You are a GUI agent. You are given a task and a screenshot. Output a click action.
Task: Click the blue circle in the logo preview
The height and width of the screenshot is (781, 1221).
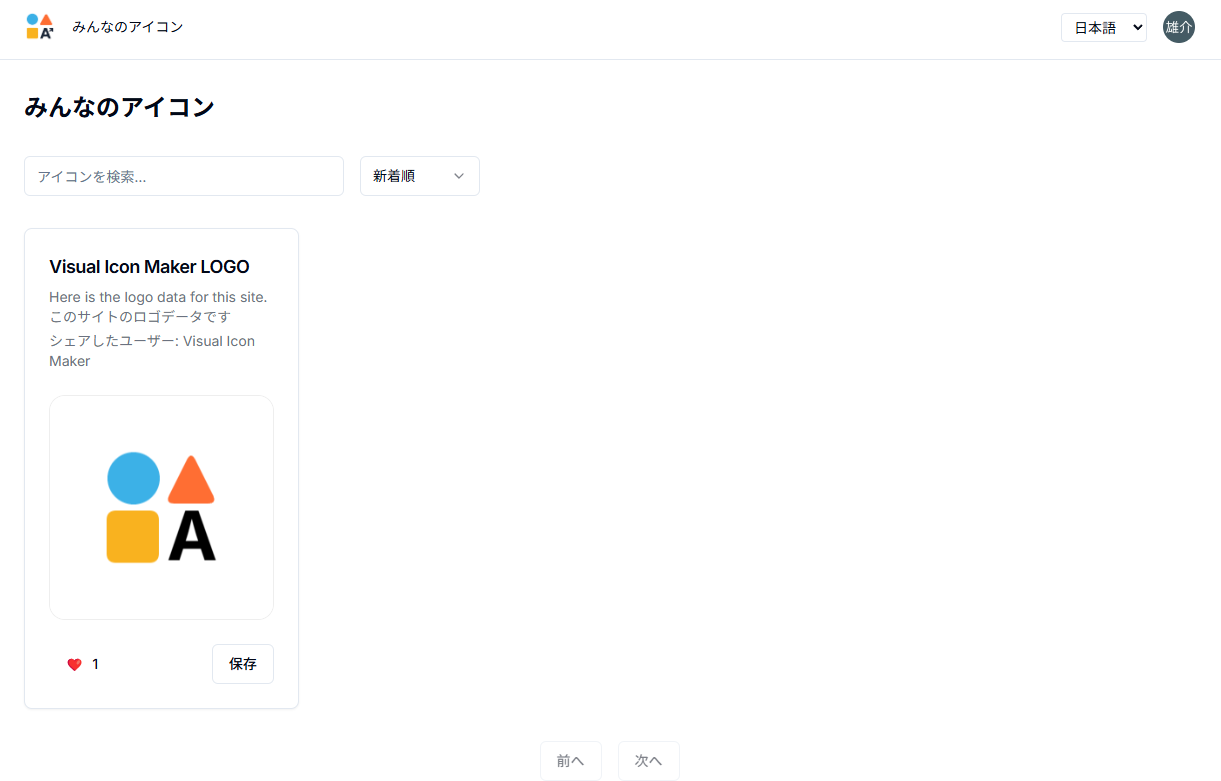click(133, 478)
